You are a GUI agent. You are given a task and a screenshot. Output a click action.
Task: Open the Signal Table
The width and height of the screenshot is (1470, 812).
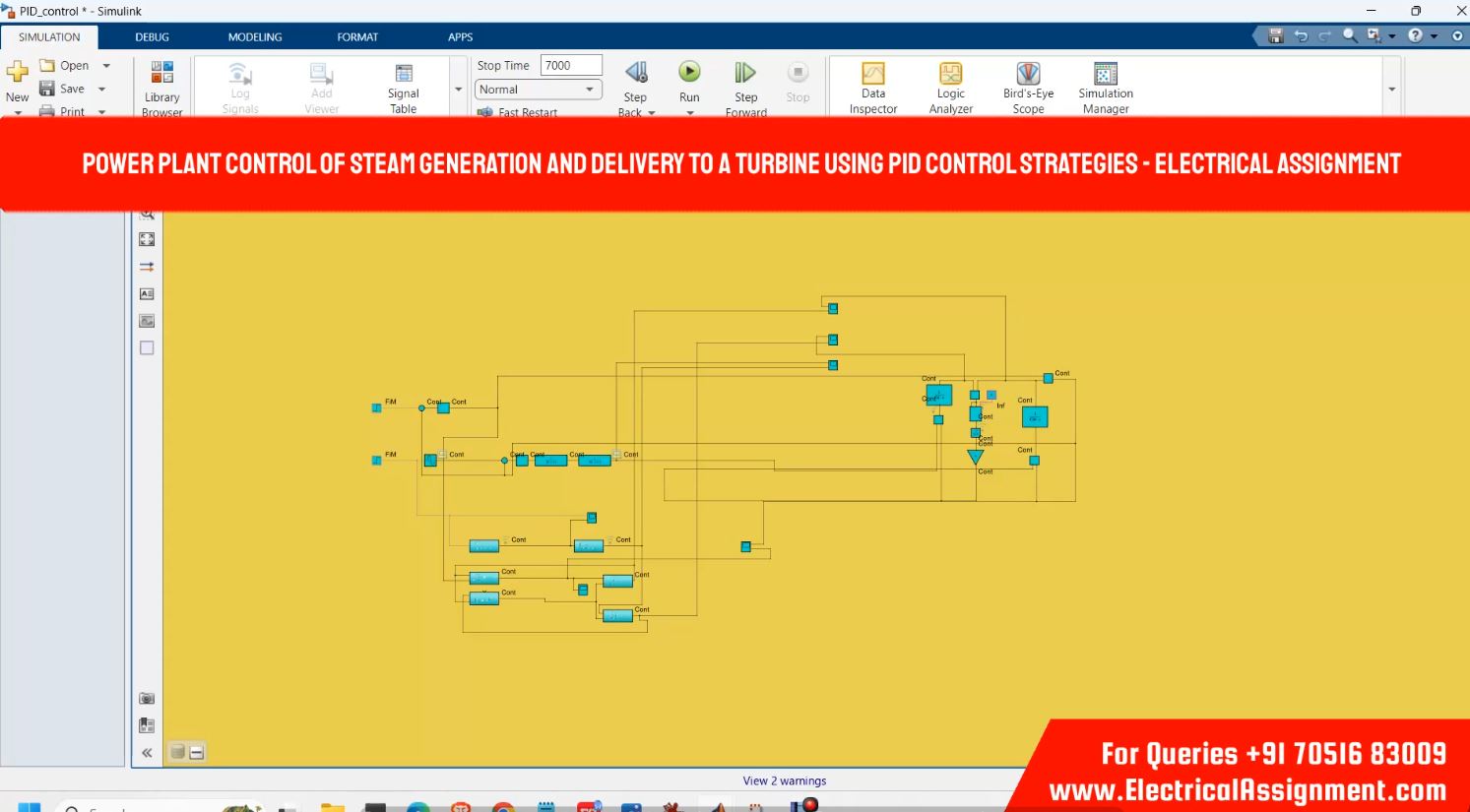pos(403,87)
